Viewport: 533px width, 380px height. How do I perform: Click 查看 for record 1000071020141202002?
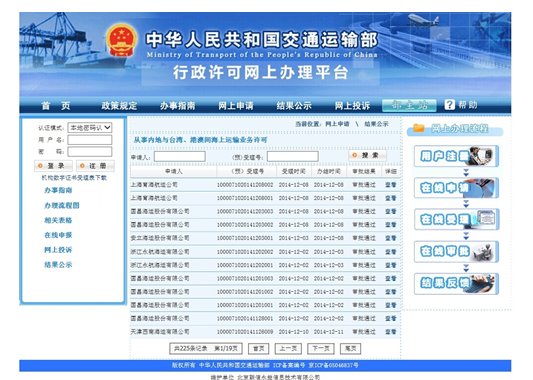pos(391,252)
